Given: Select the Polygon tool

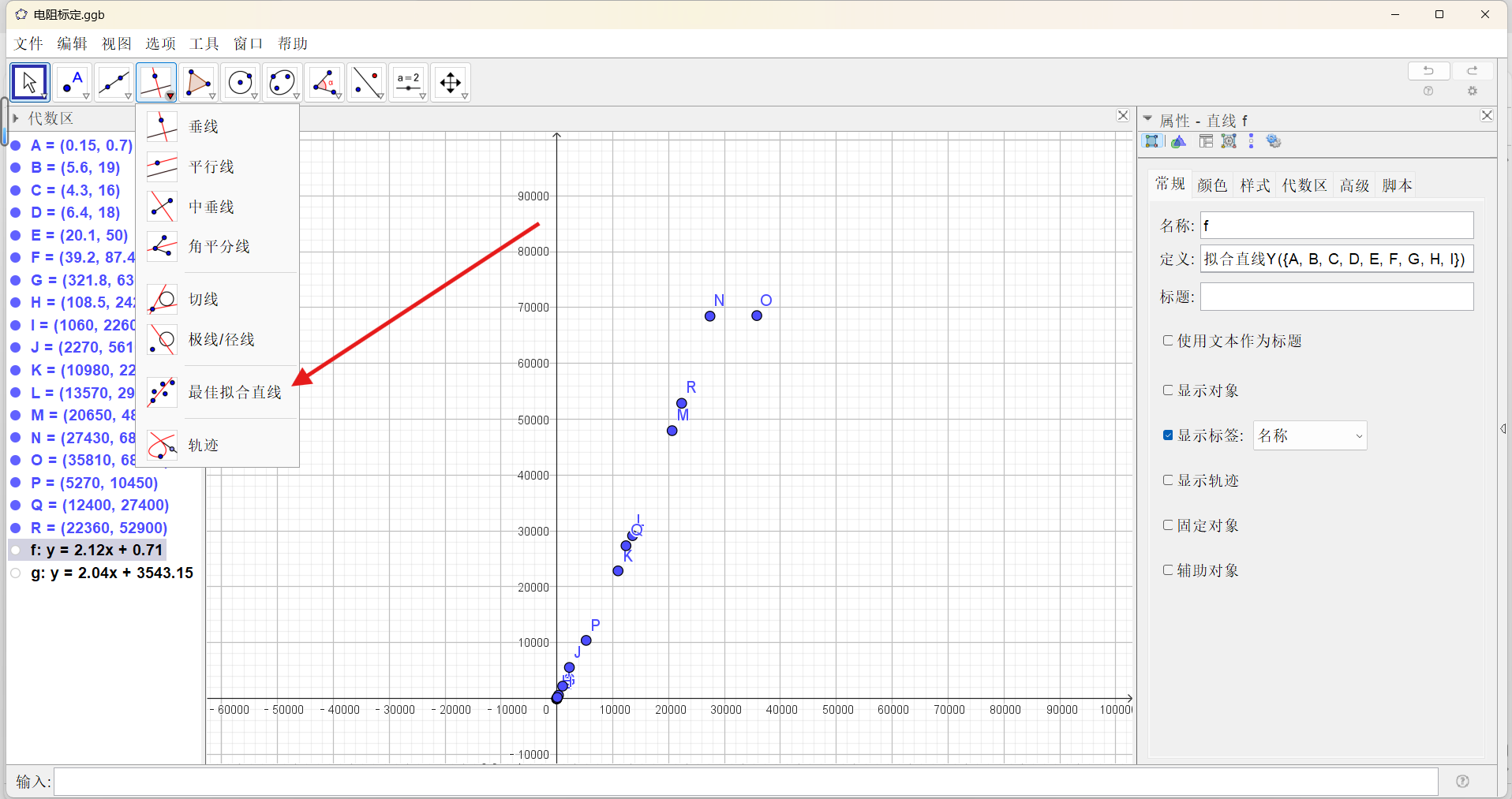Looking at the screenshot, I should [x=197, y=82].
